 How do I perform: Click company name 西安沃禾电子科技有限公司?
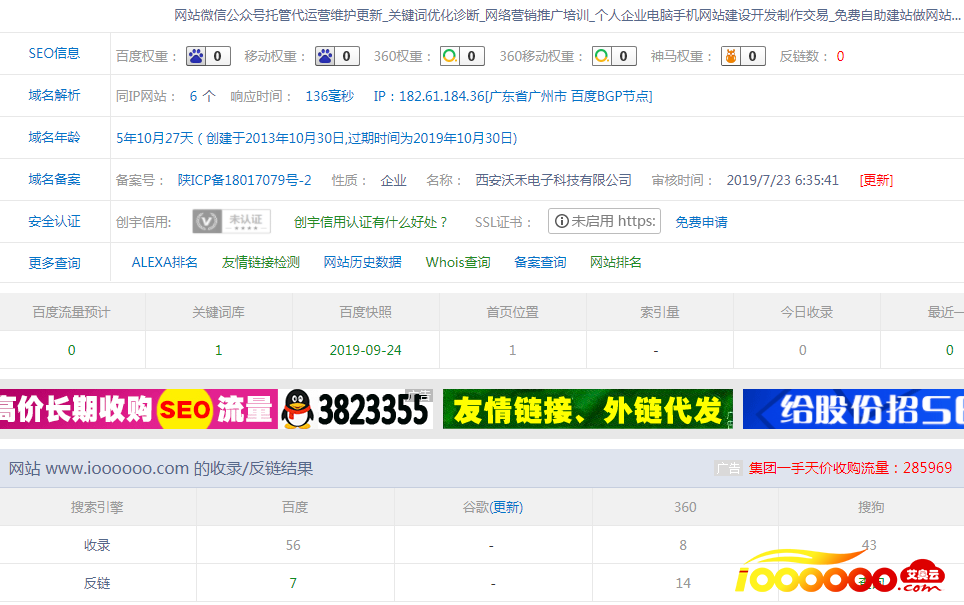(553, 180)
